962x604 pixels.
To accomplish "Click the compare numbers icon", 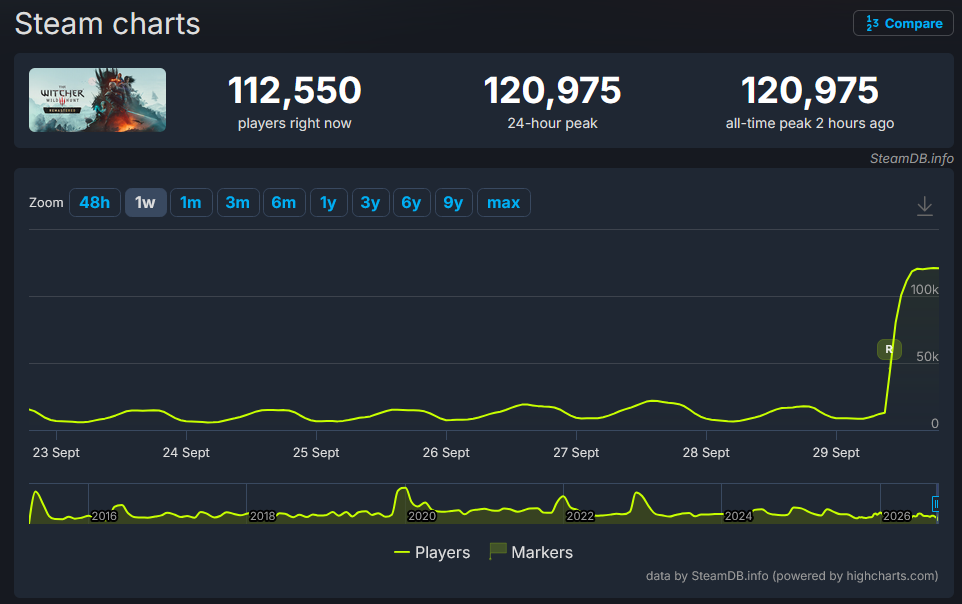I will click(872, 23).
